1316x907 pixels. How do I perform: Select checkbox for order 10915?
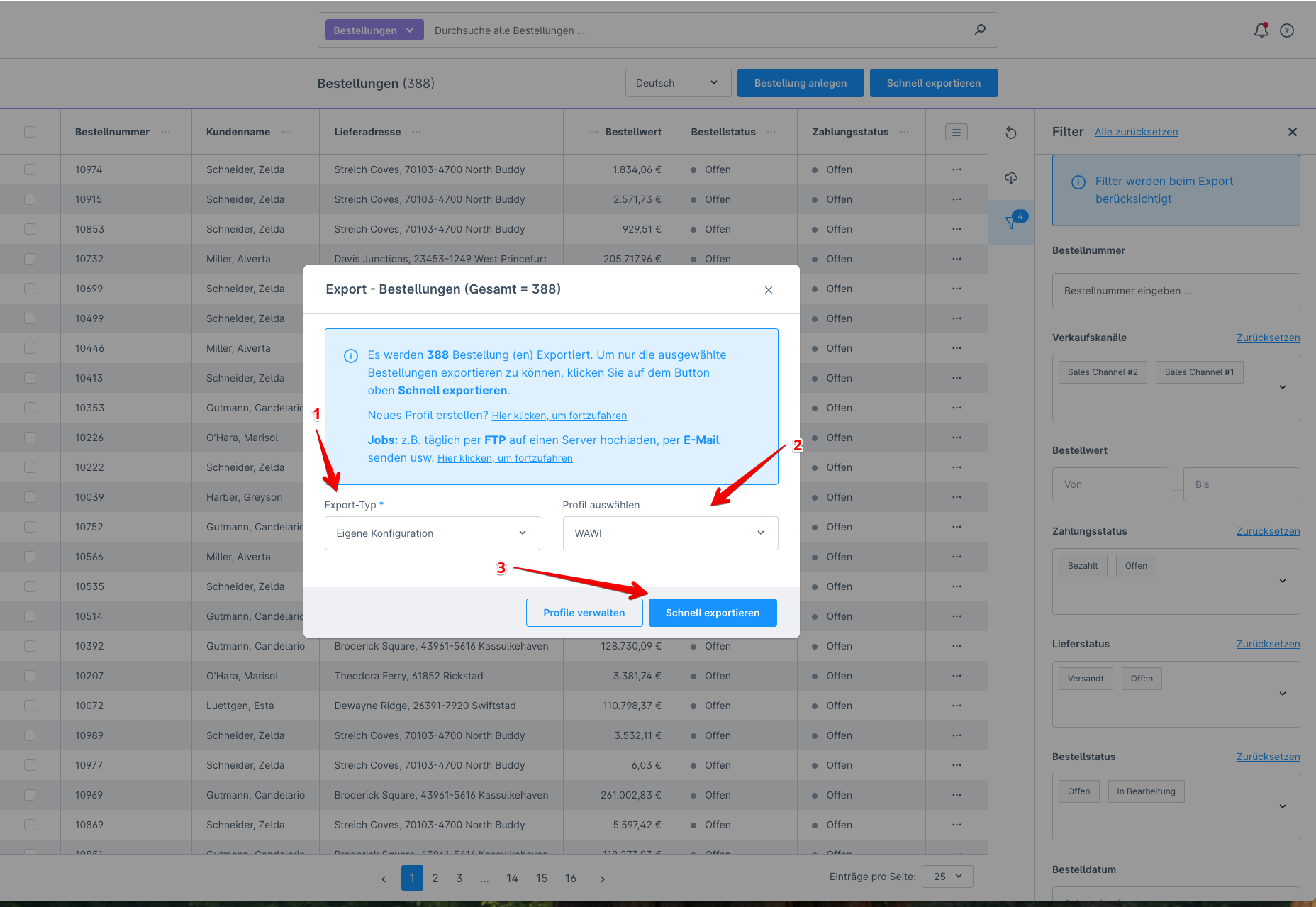point(30,199)
